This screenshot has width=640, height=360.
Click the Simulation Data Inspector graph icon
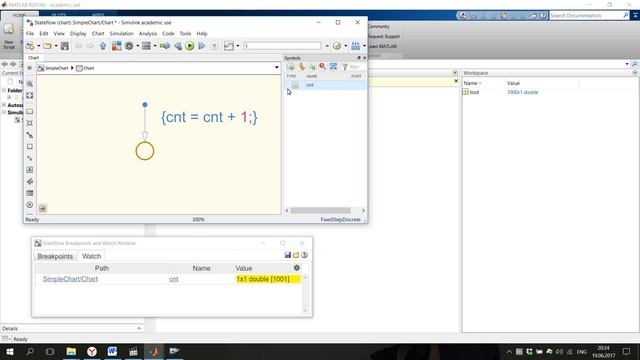point(229,46)
